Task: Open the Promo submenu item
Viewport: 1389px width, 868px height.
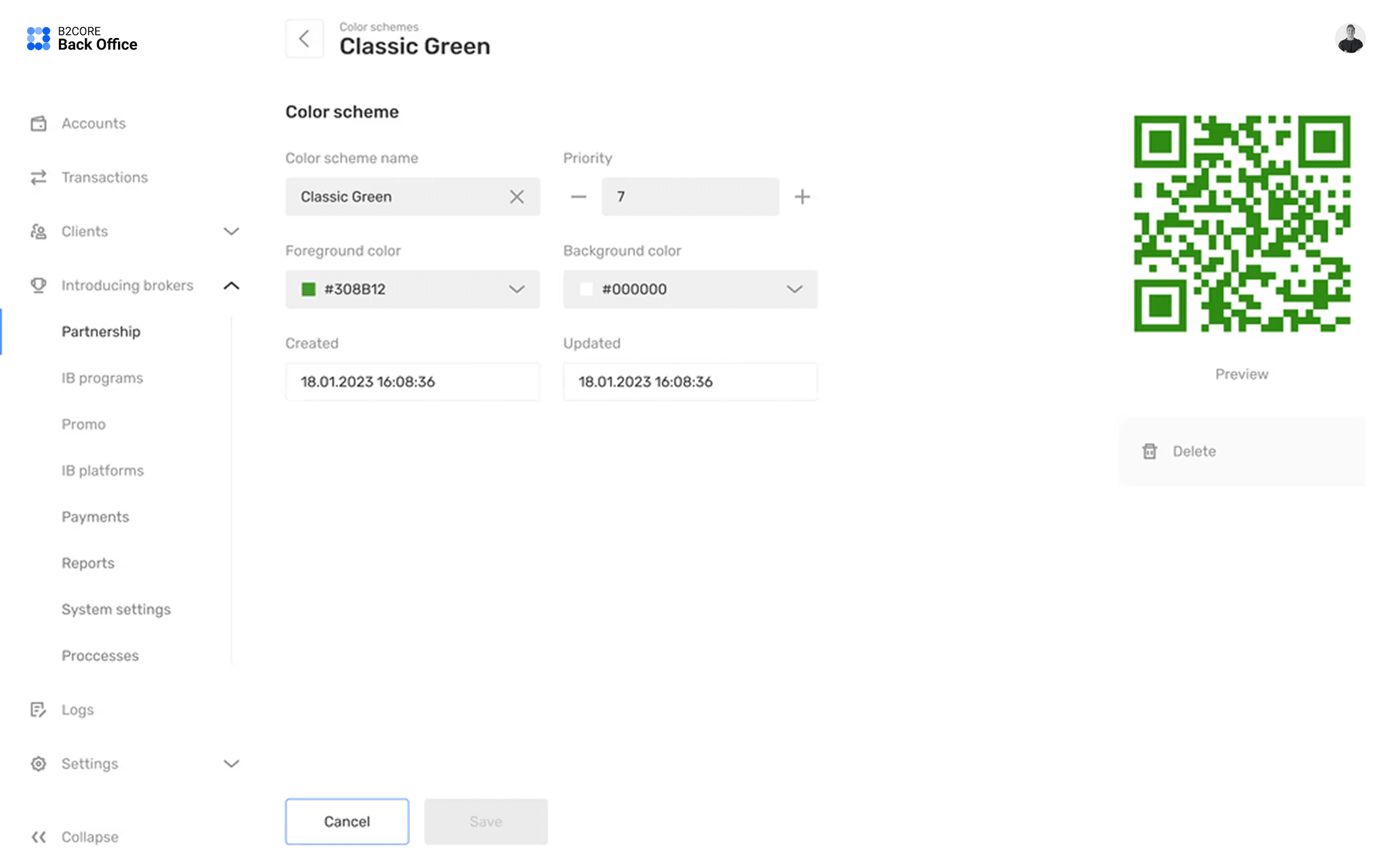Action: (83, 425)
